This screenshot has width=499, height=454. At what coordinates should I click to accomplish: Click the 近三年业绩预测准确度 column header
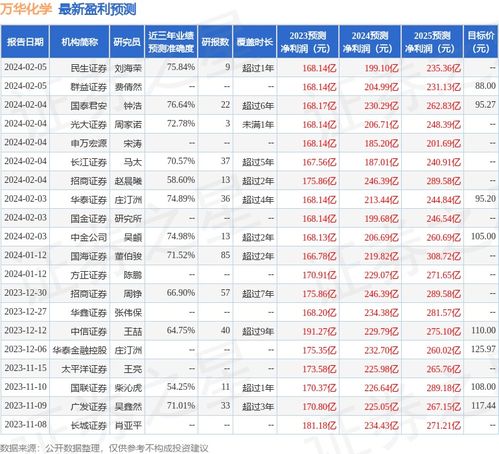(x=171, y=42)
